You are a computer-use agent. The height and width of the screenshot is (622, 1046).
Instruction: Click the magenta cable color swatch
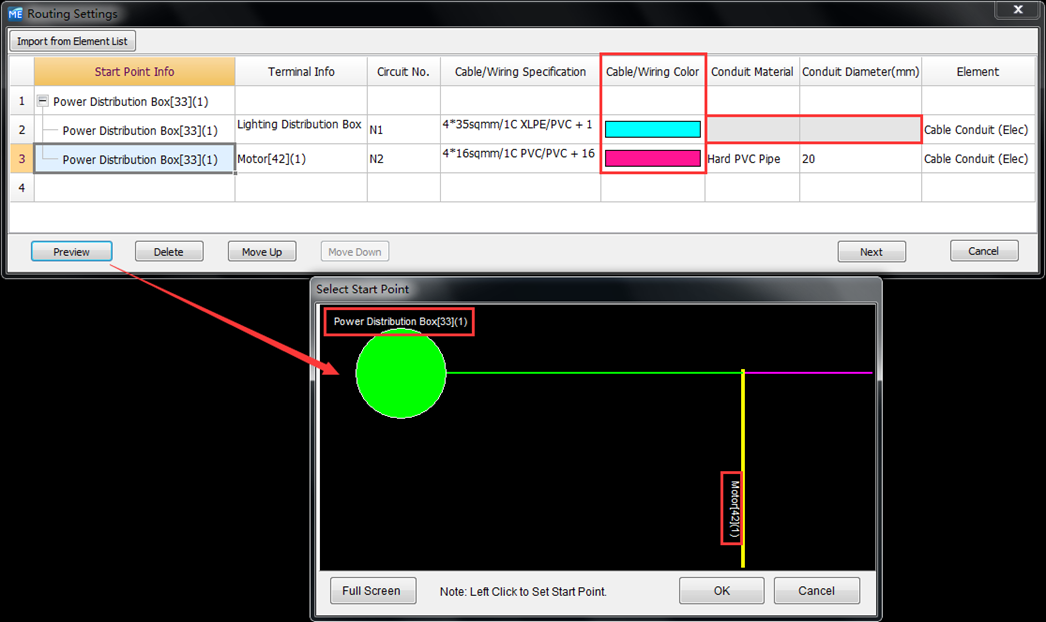pos(652,158)
